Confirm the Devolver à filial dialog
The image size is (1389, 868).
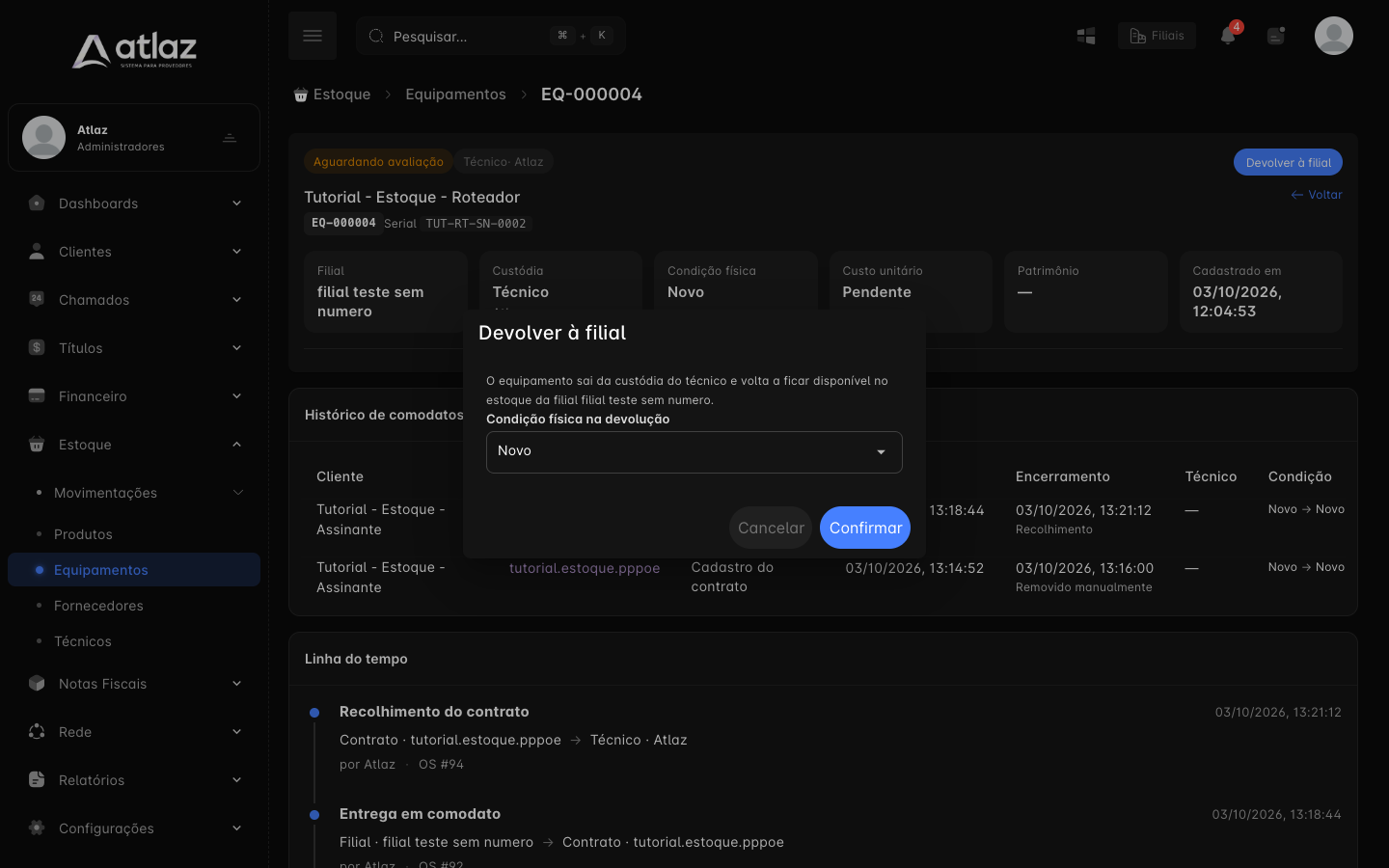point(865,528)
